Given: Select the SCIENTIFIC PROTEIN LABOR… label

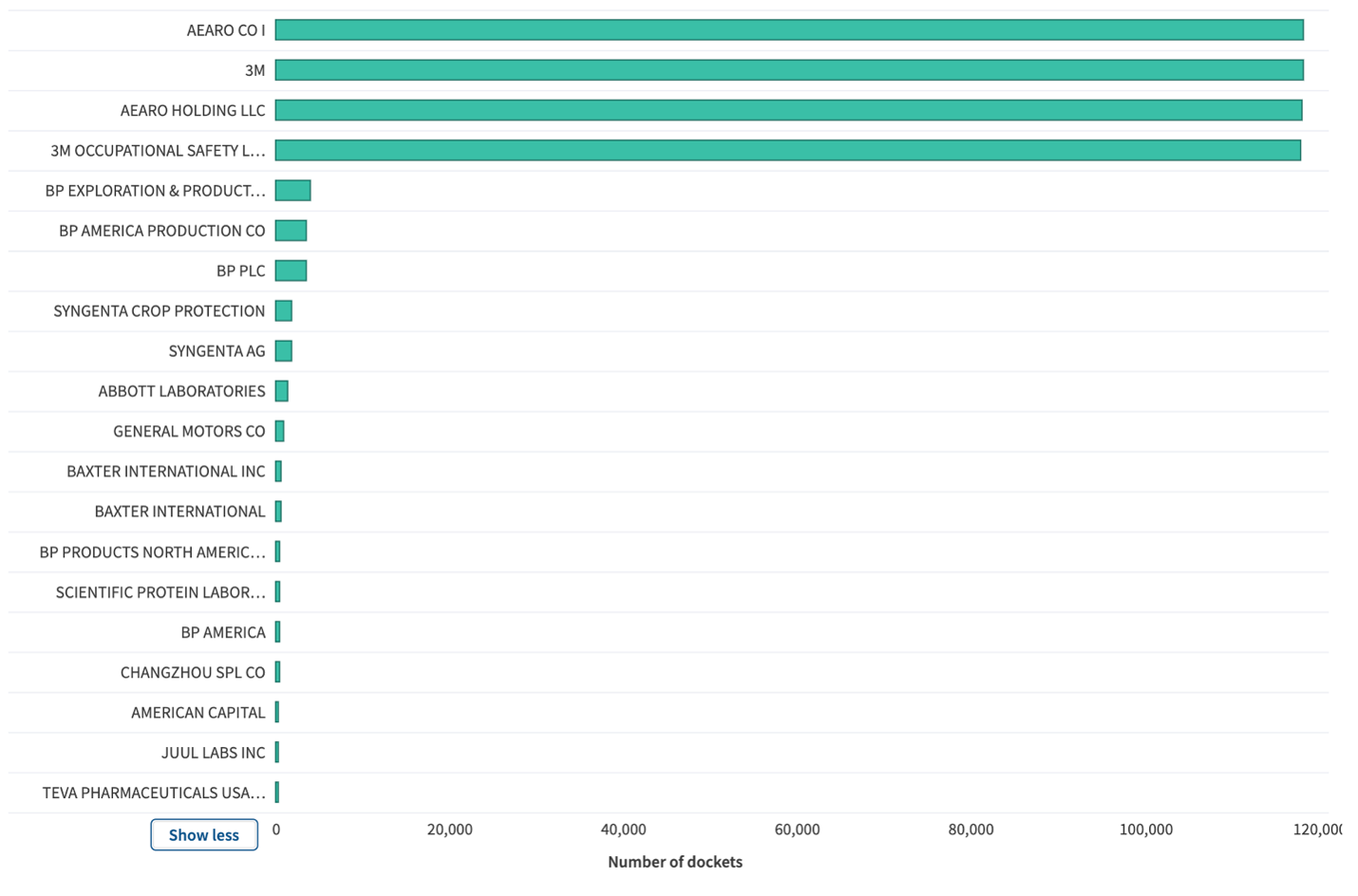Looking at the screenshot, I should [160, 592].
